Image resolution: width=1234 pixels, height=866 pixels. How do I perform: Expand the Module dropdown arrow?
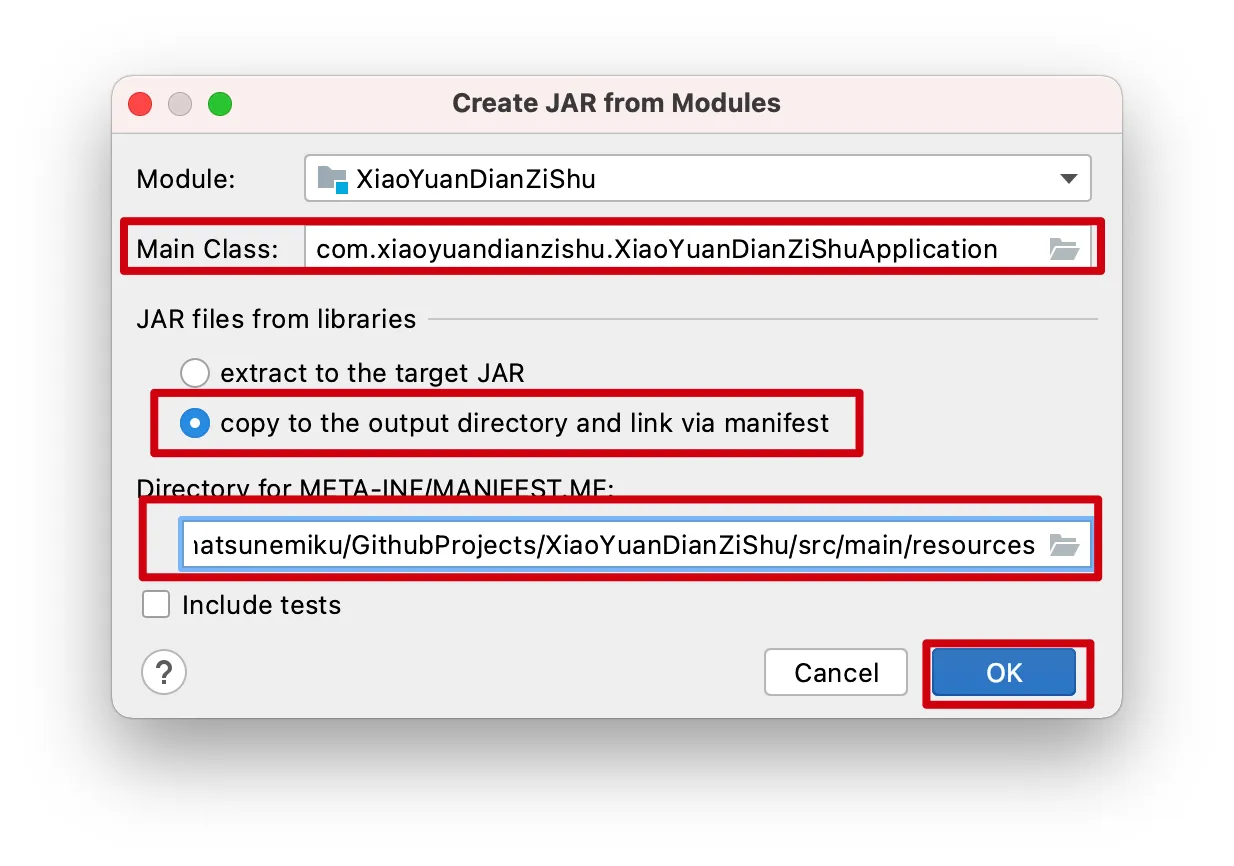[1068, 179]
